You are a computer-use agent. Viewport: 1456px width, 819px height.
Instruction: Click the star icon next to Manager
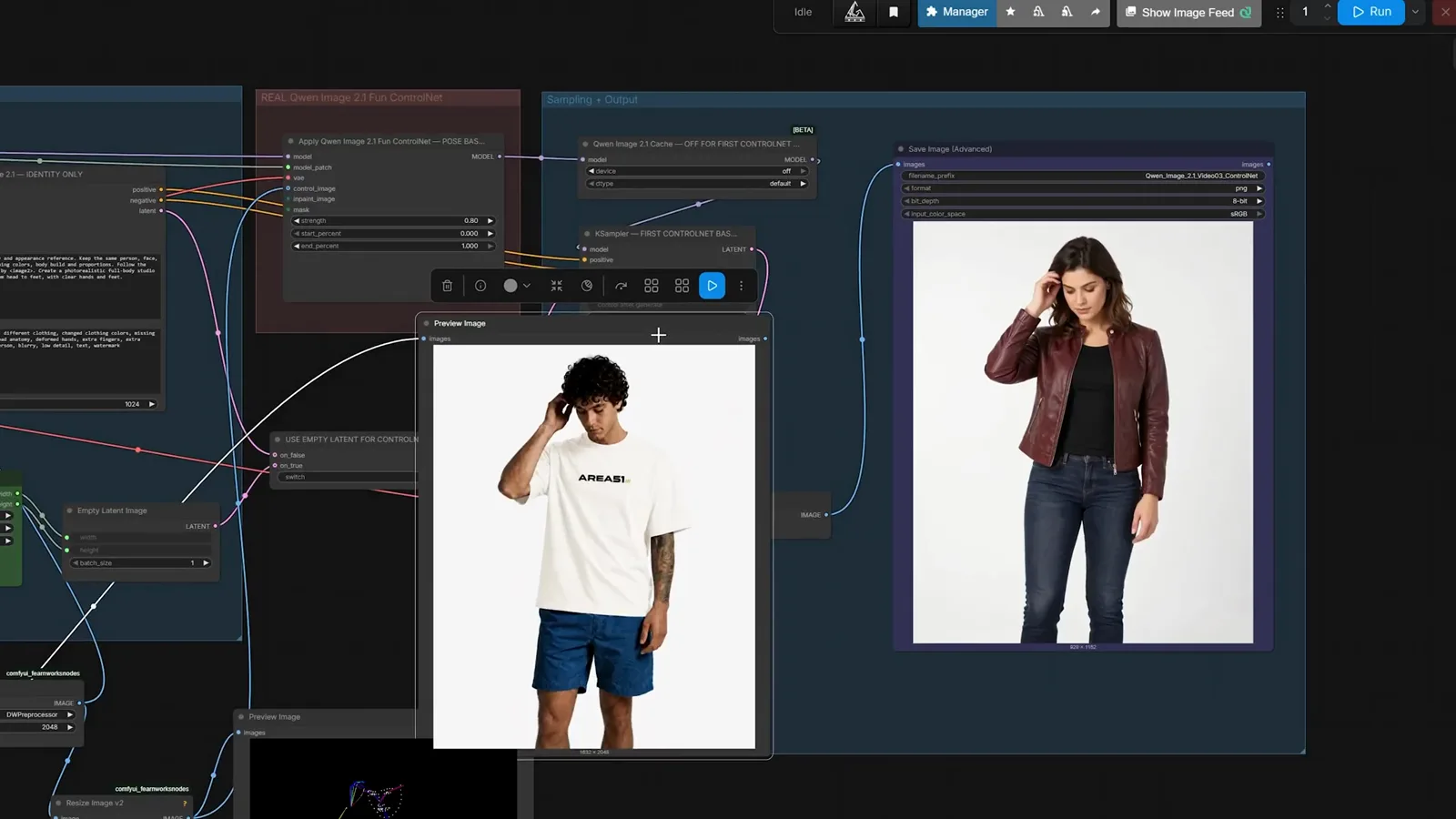tap(1010, 12)
